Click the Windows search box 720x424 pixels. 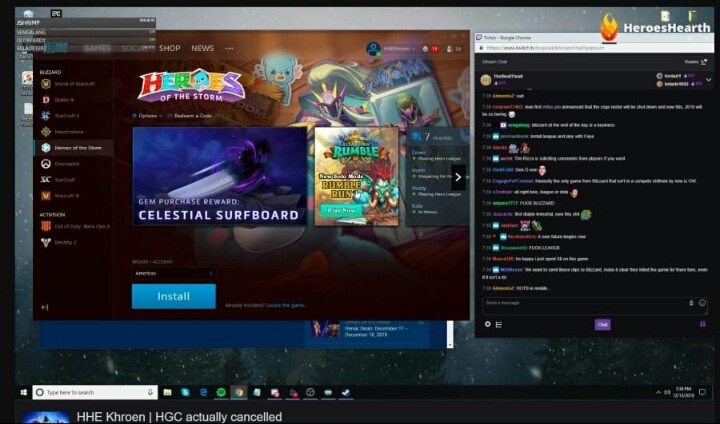(x=95, y=392)
